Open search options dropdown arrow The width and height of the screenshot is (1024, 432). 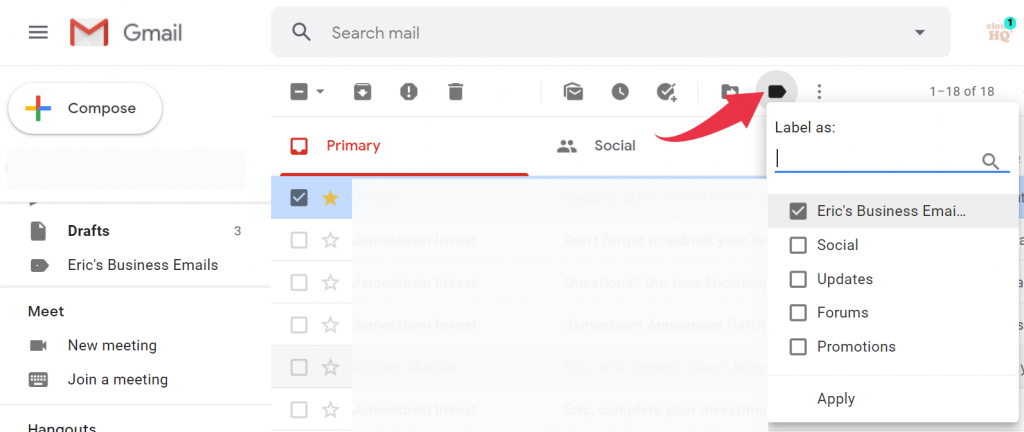[920, 33]
